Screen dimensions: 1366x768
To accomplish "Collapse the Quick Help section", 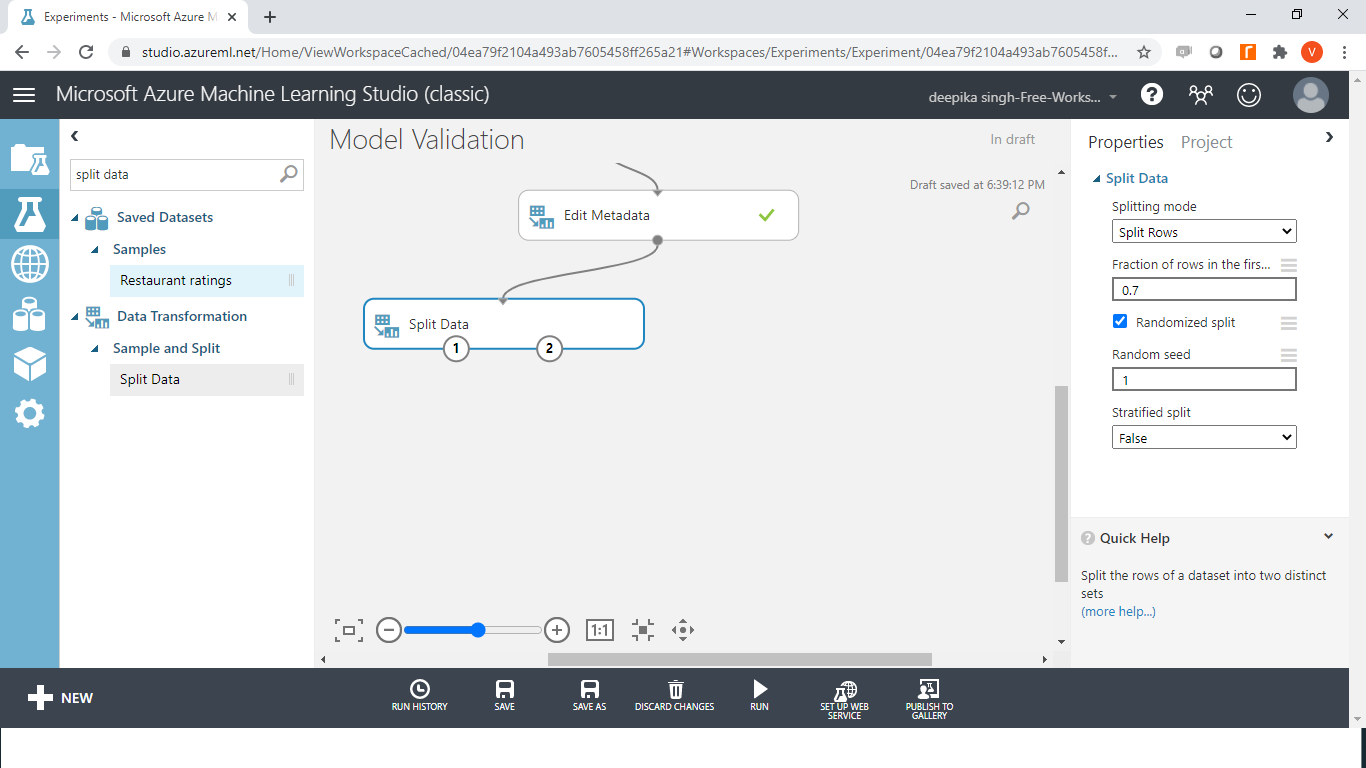I will coord(1328,537).
